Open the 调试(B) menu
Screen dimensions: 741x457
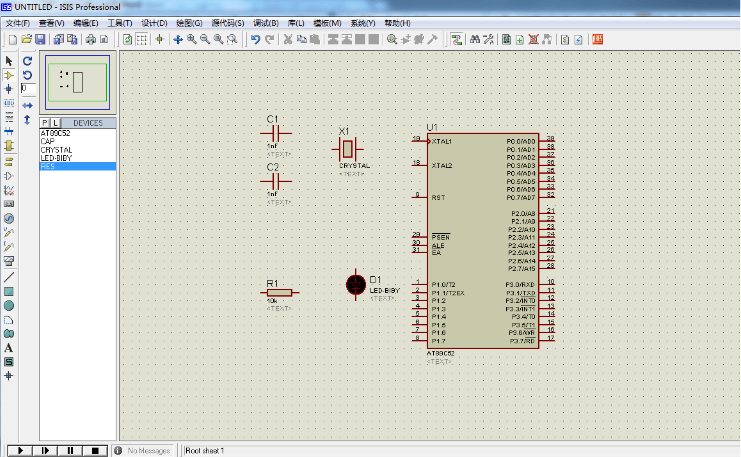point(265,22)
